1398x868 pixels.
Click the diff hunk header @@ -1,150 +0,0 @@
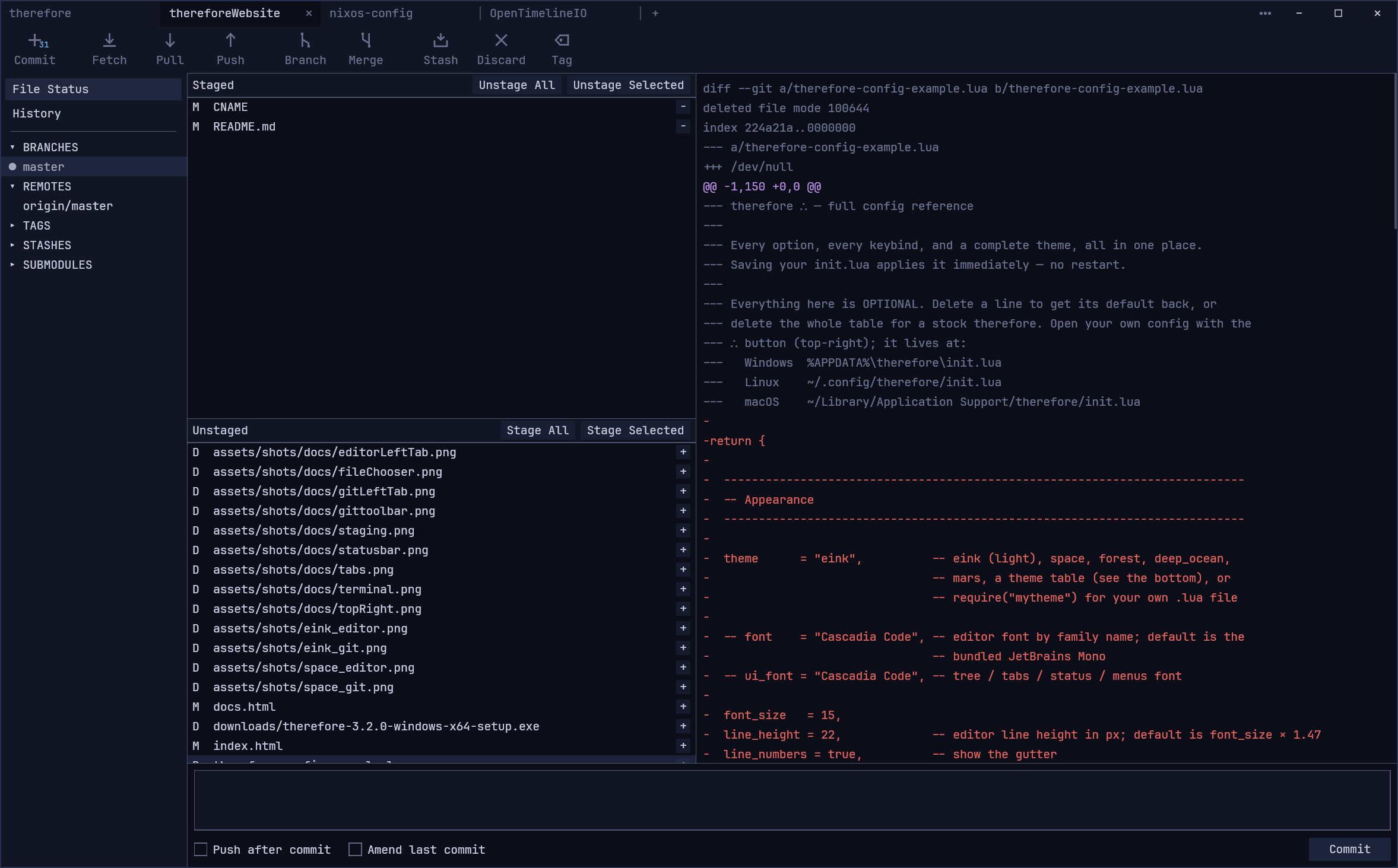tap(762, 186)
